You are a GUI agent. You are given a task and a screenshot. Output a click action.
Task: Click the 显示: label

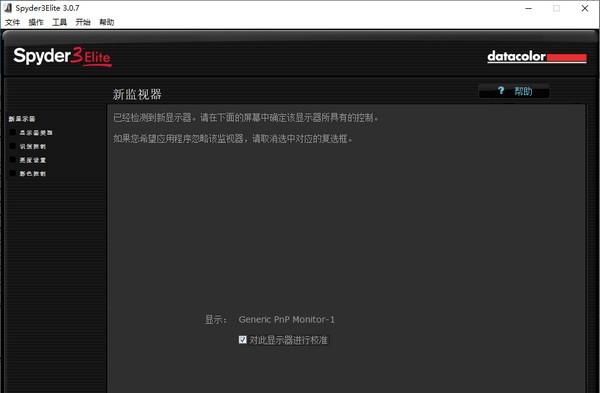(x=216, y=320)
